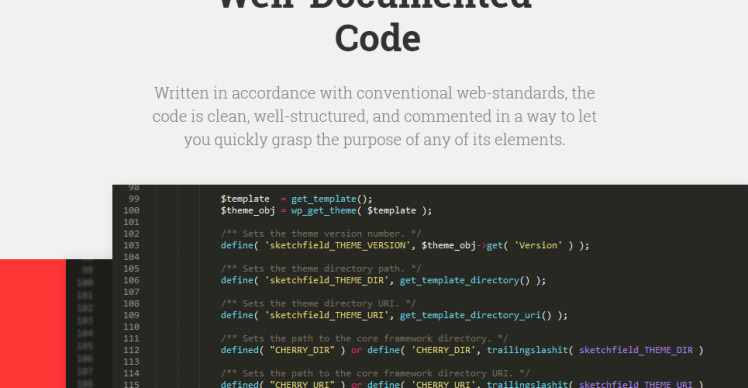Click line number 106 in the gutter
The height and width of the screenshot is (388, 748).
tap(131, 280)
